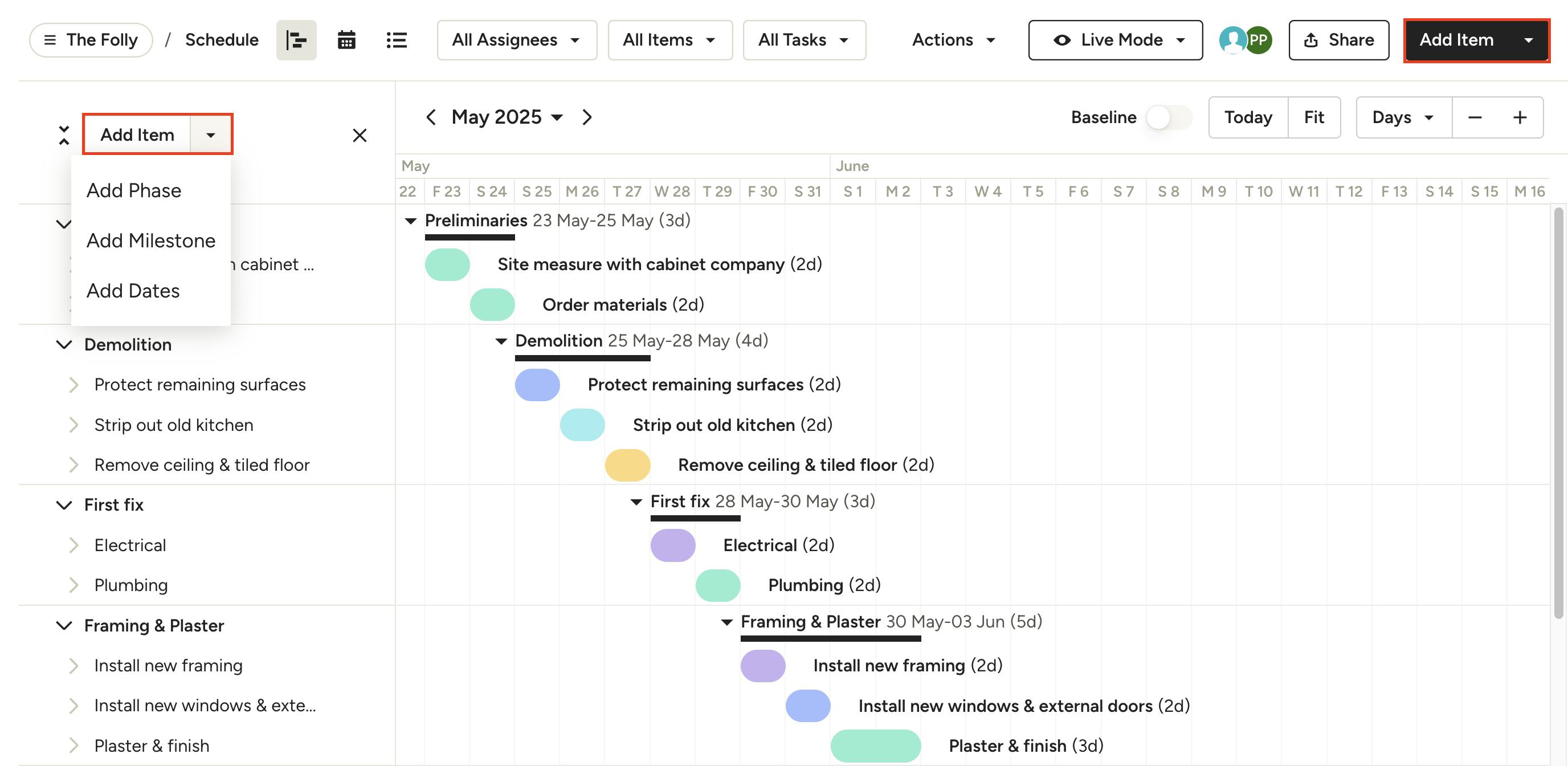This screenshot has height=766, width=1568.
Task: Close the side panel with X
Action: 360,135
